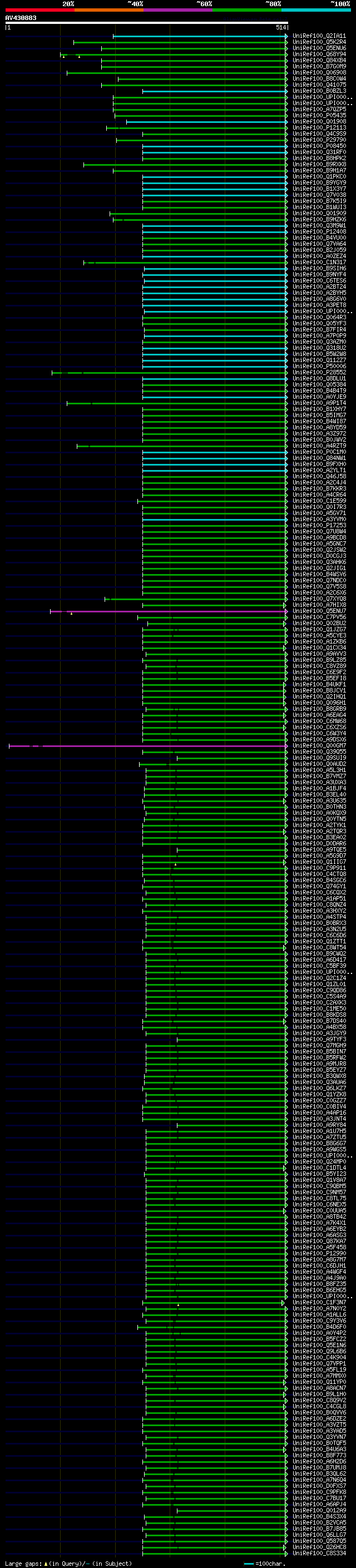Click the UniRef100_Q4C9S9 label
356x1568 pixels.
click(319, 134)
